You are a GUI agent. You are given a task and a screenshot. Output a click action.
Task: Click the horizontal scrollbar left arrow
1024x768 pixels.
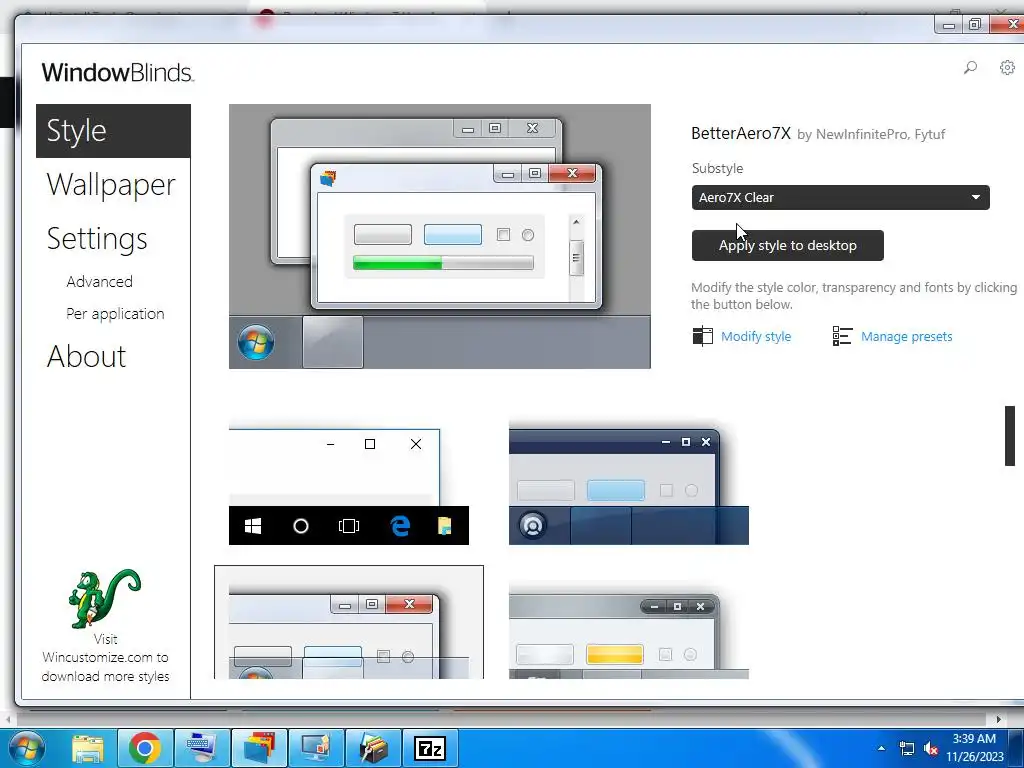click(8, 719)
